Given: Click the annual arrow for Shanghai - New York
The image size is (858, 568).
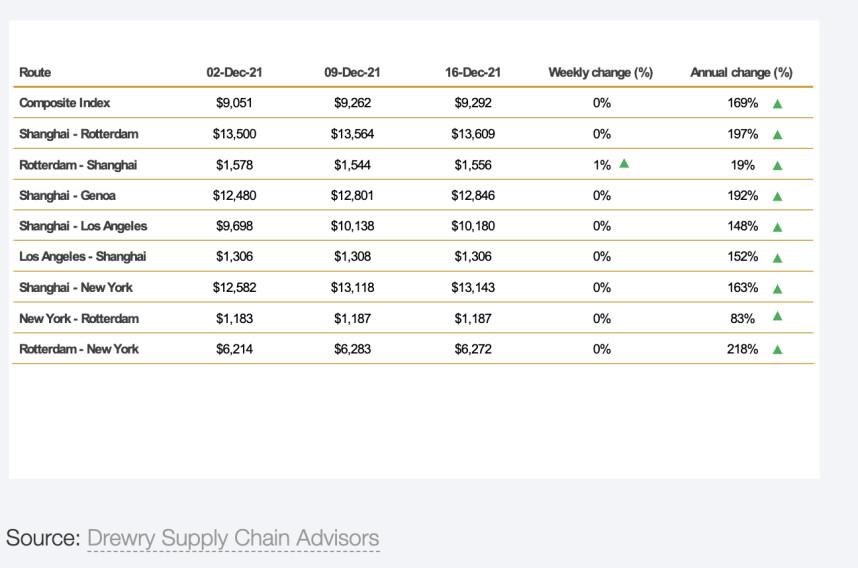Looking at the screenshot, I should coord(777,289).
